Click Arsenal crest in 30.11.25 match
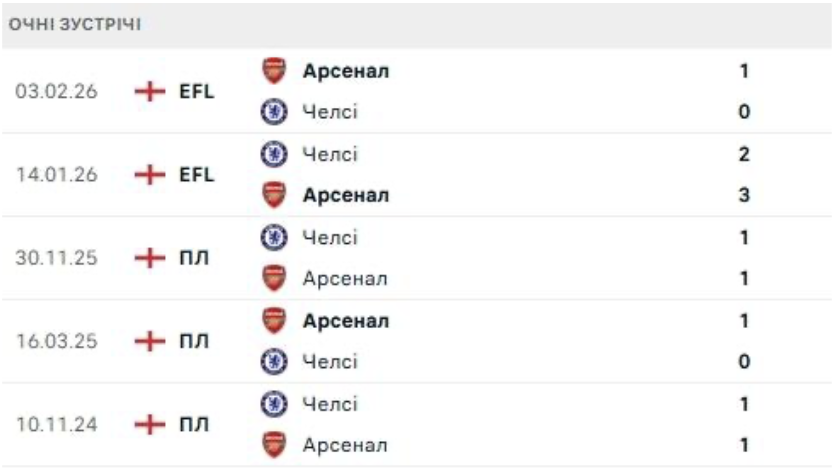 click(272, 278)
